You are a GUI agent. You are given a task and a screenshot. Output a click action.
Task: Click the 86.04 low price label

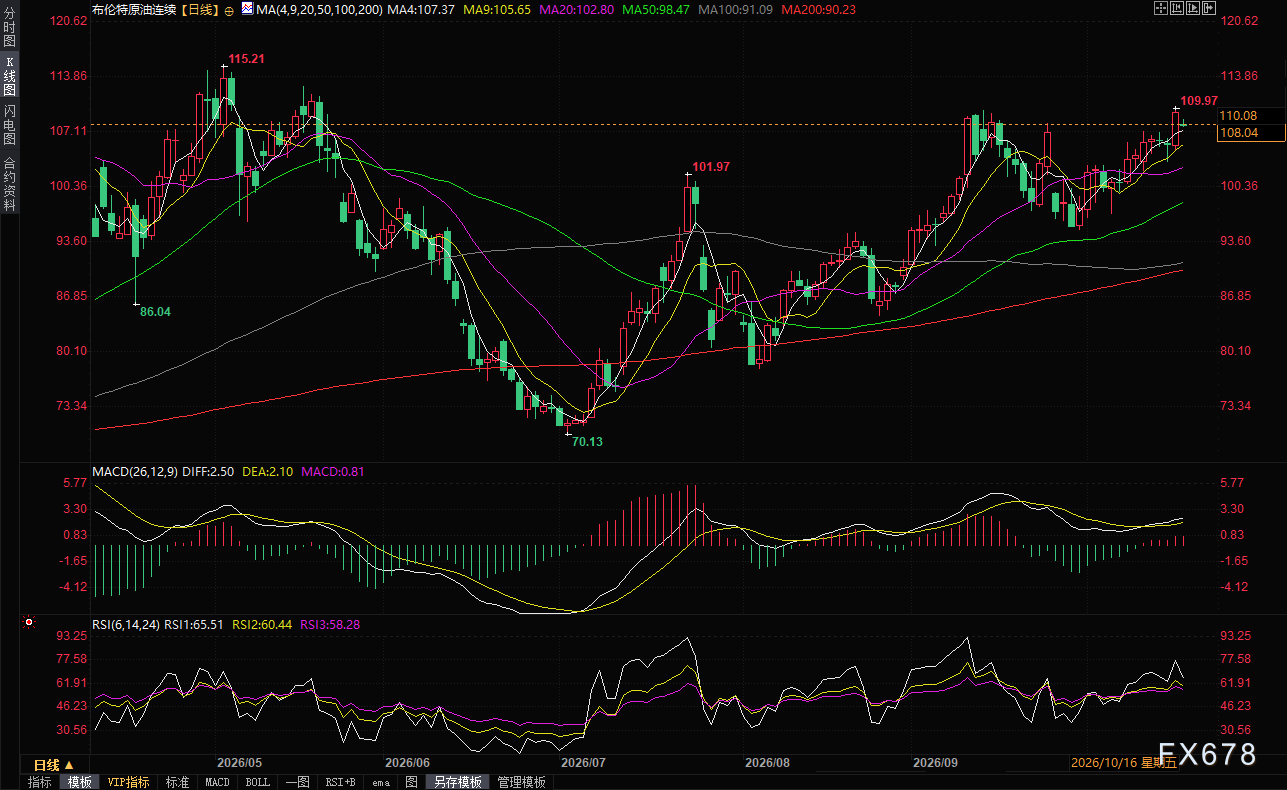[x=155, y=312]
